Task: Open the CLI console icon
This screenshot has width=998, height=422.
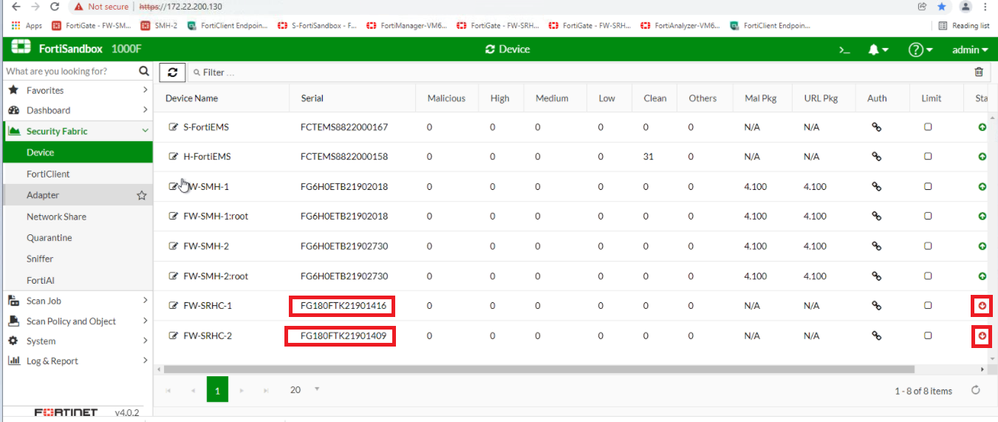Action: pyautogui.click(x=845, y=50)
